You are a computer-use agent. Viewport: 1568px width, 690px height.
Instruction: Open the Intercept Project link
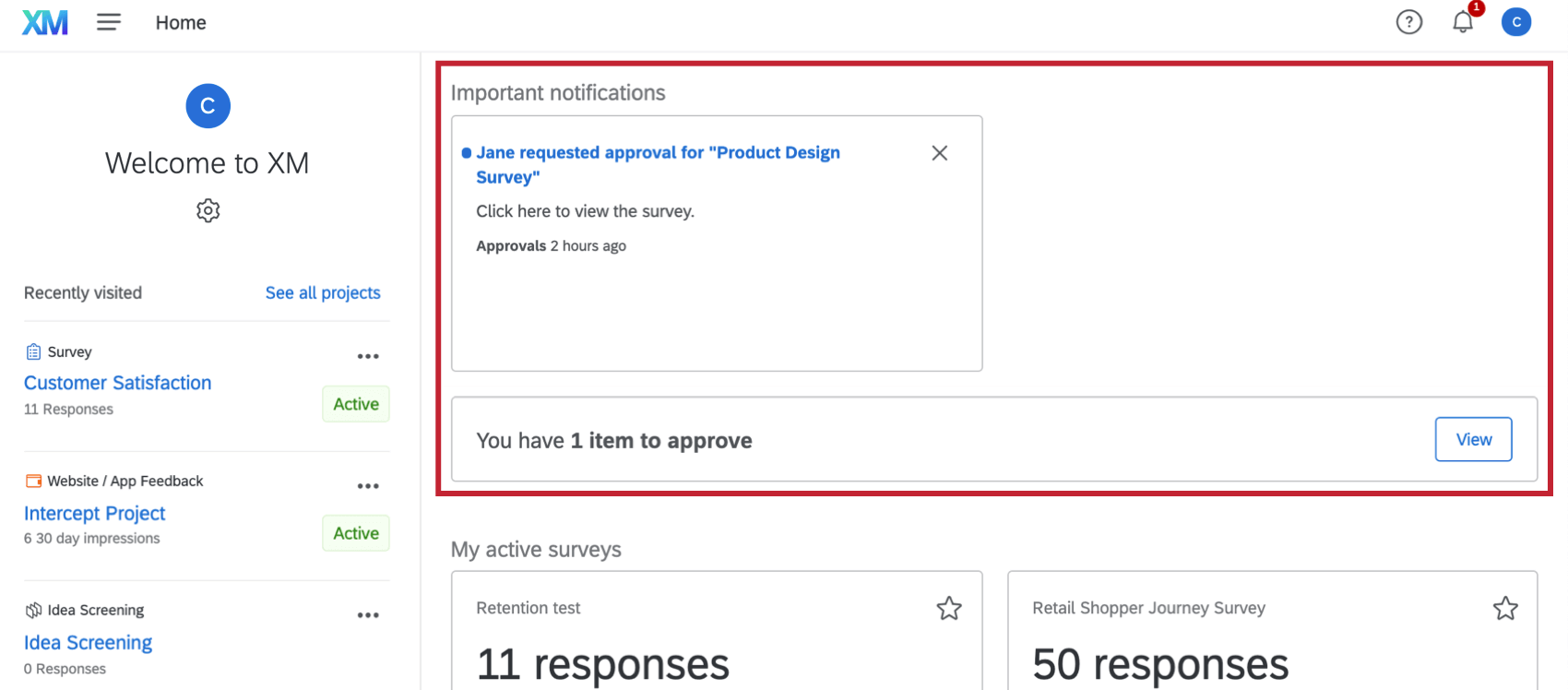pyautogui.click(x=94, y=513)
